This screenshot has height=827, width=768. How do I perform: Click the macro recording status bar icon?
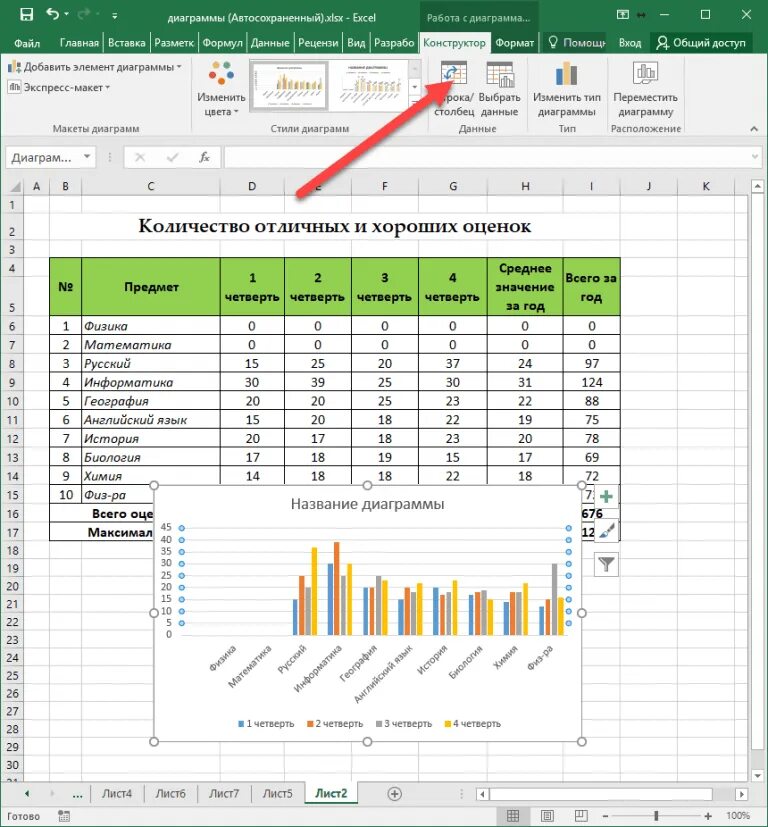64,816
